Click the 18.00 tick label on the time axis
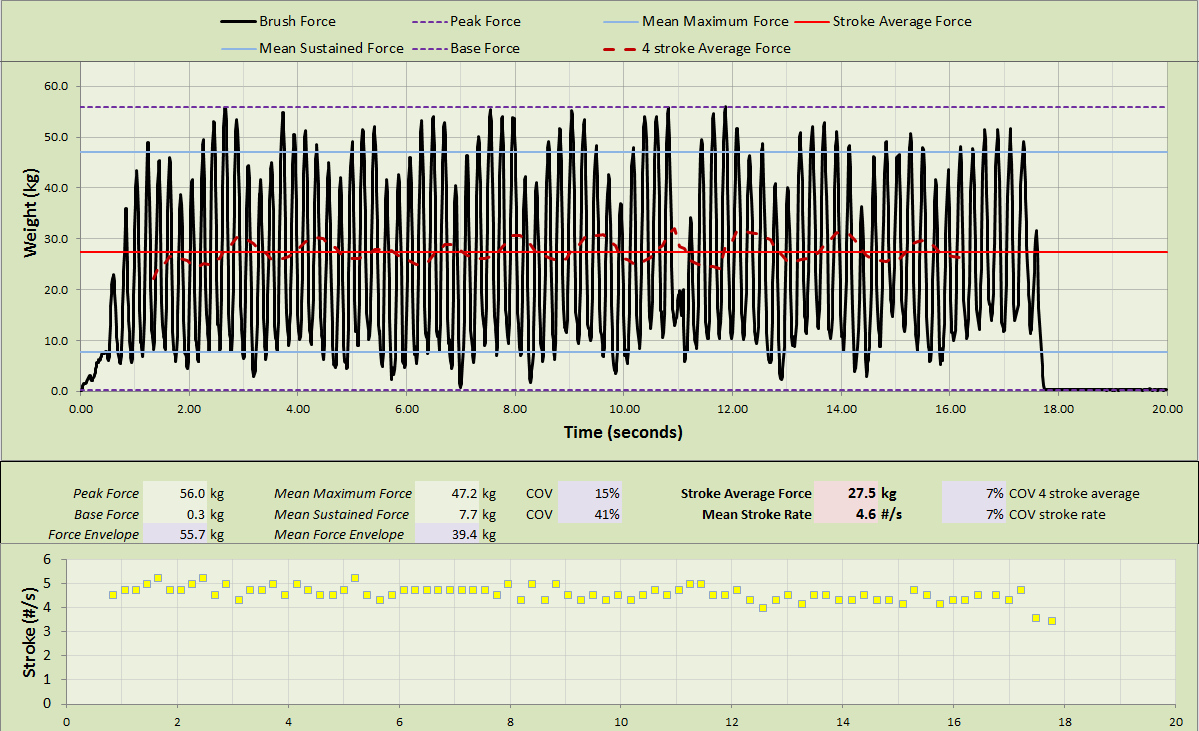This screenshot has height=731, width=1199. click(x=1059, y=409)
